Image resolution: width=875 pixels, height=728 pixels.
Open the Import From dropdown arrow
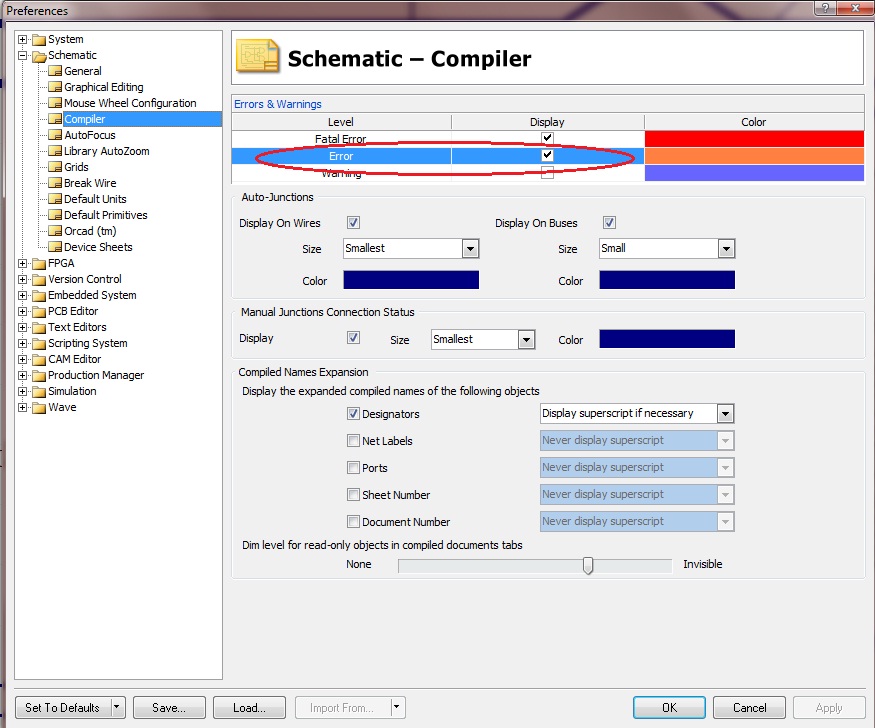396,707
